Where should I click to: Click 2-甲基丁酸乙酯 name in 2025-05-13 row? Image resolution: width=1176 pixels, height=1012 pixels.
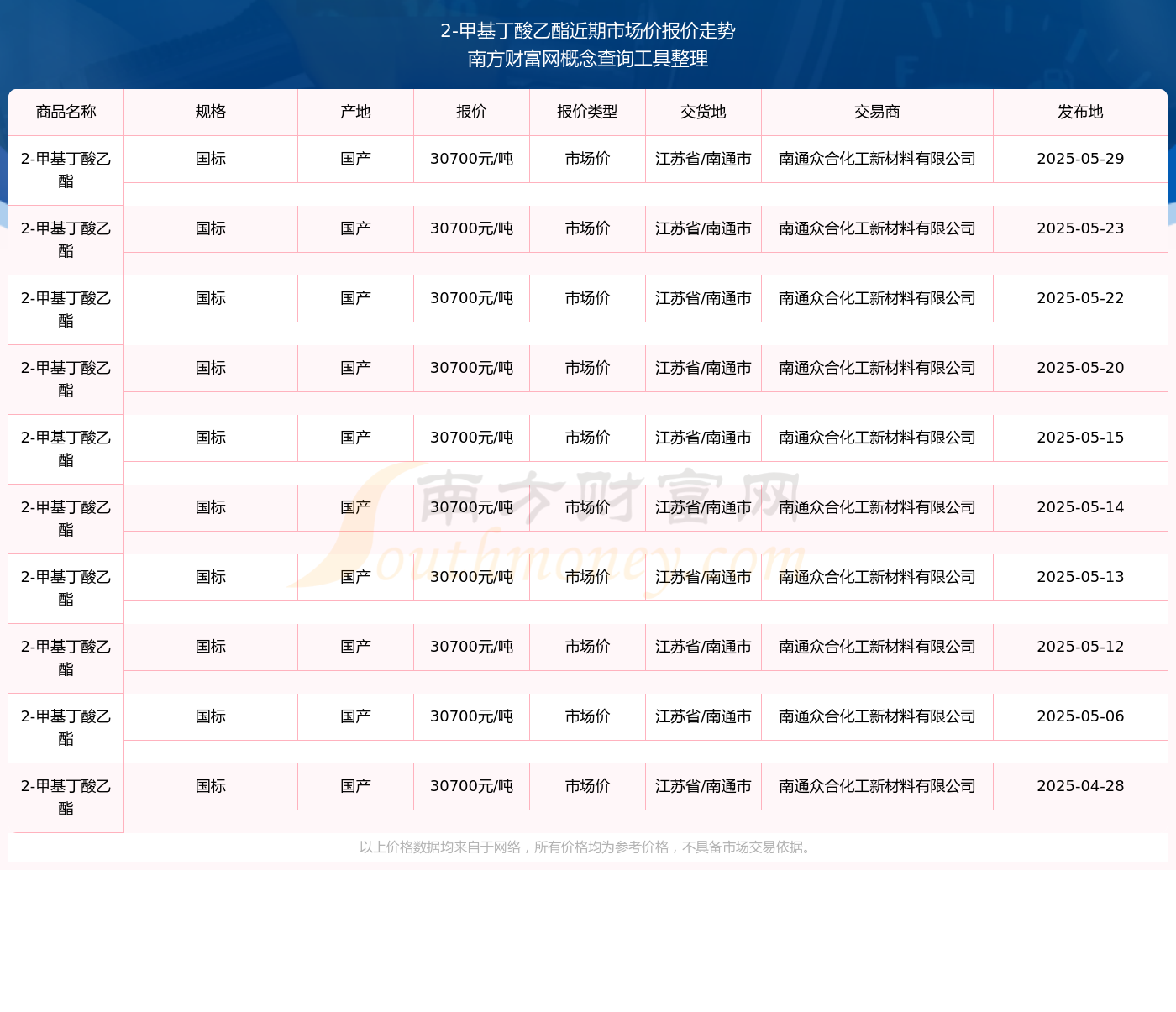click(x=66, y=588)
